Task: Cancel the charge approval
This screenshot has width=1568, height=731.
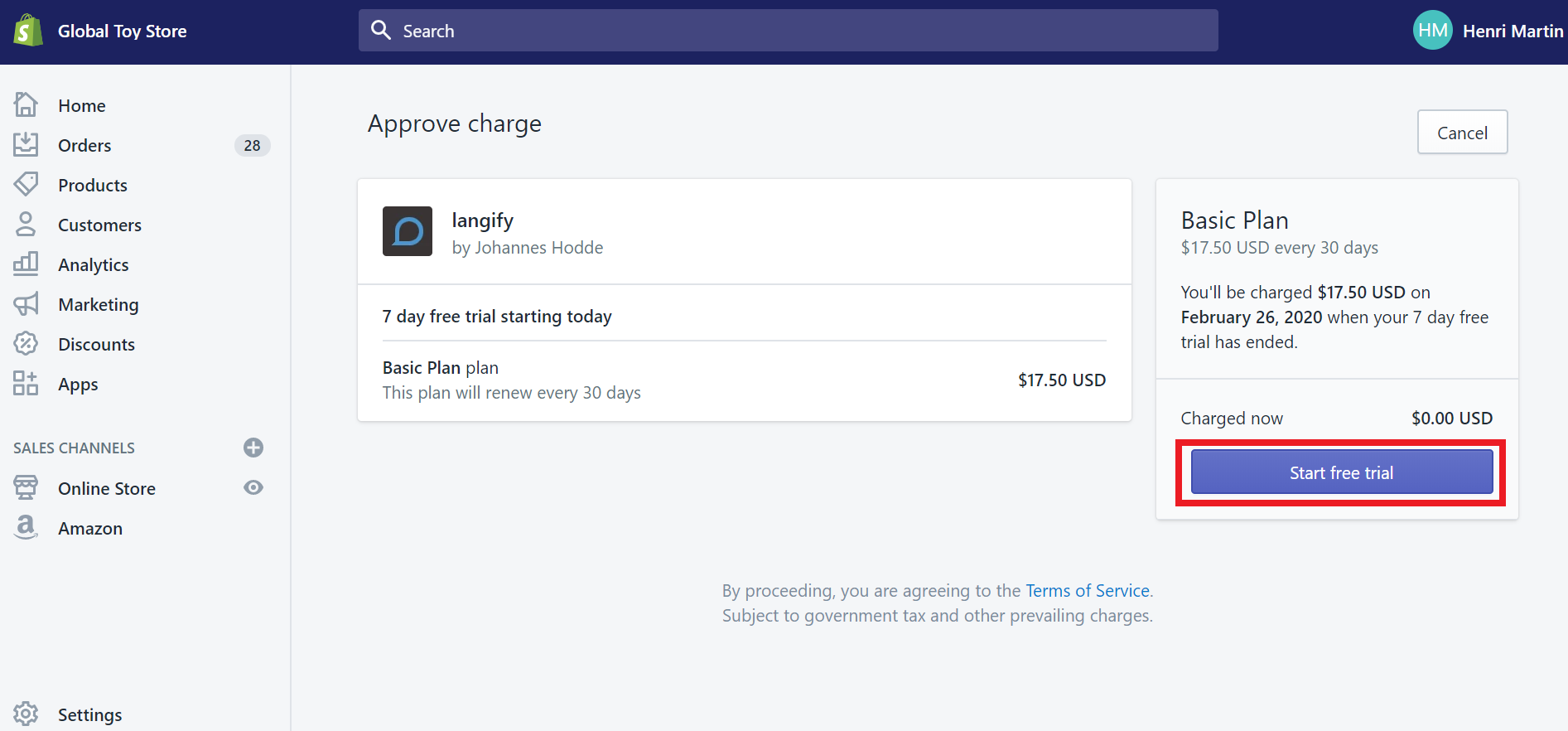Action: (x=1462, y=133)
